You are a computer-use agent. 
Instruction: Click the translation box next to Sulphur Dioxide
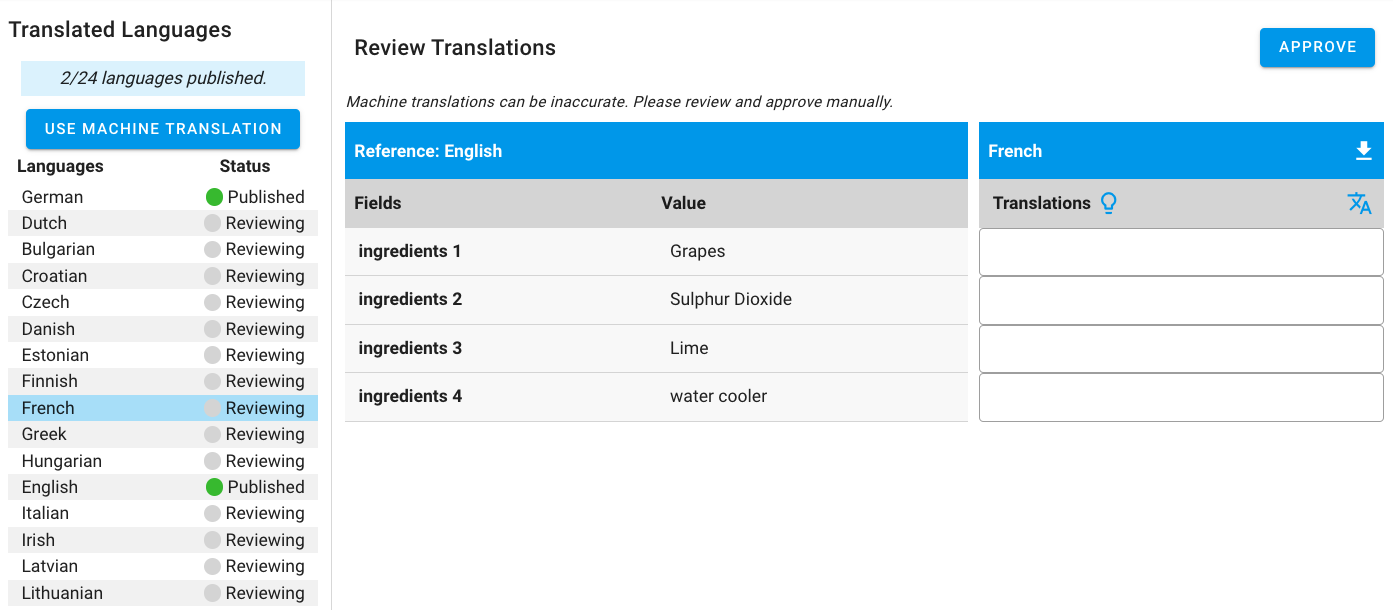click(x=1181, y=300)
